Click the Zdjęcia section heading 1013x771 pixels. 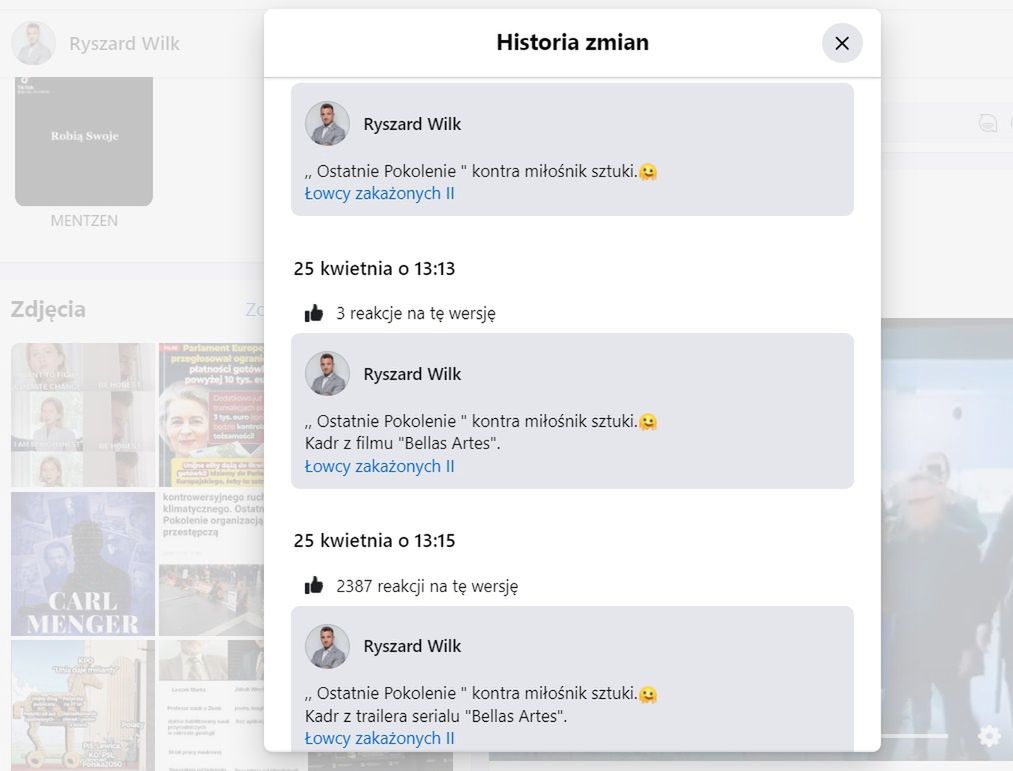click(48, 310)
